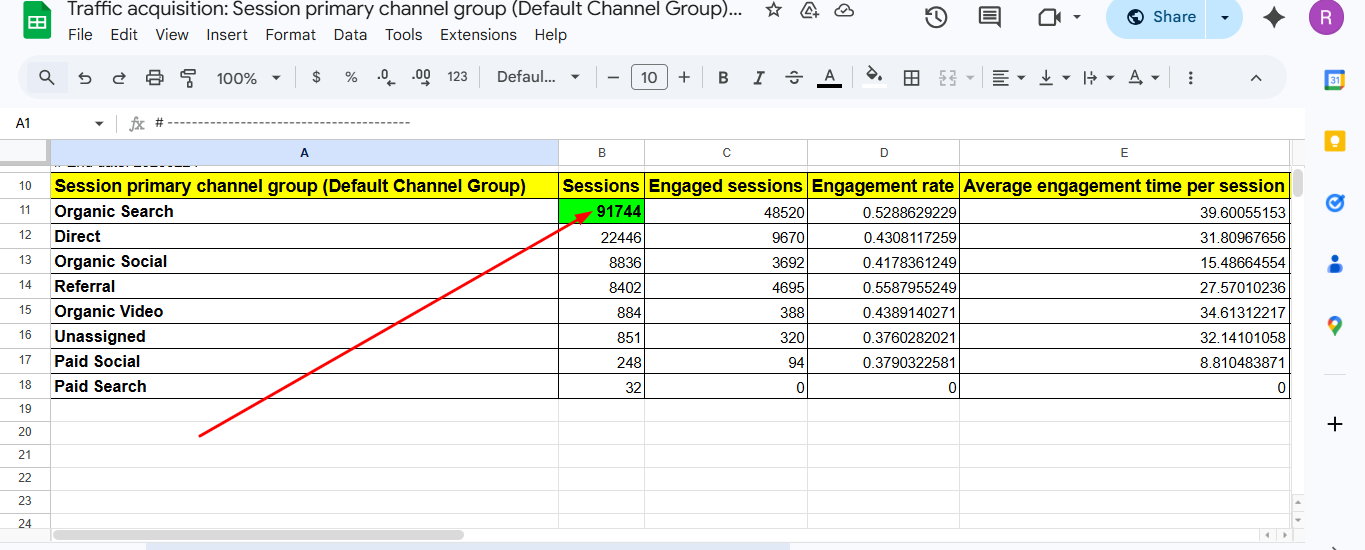Open the Data menu
1365x550 pixels.
pyautogui.click(x=350, y=35)
